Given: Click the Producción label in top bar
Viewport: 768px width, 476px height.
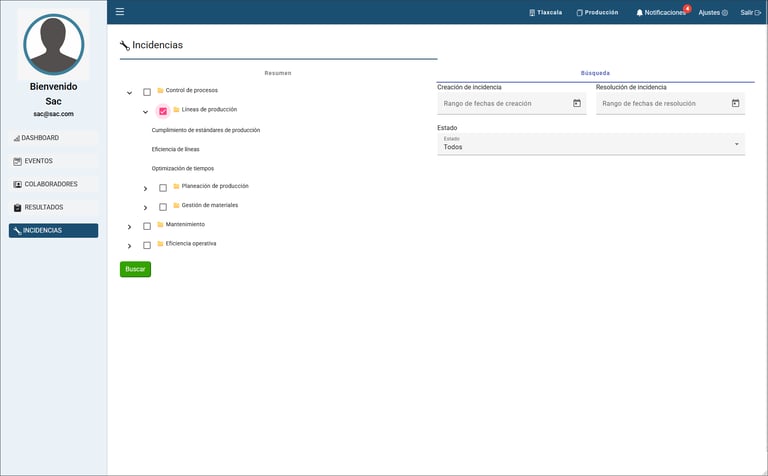Looking at the screenshot, I should coord(601,13).
